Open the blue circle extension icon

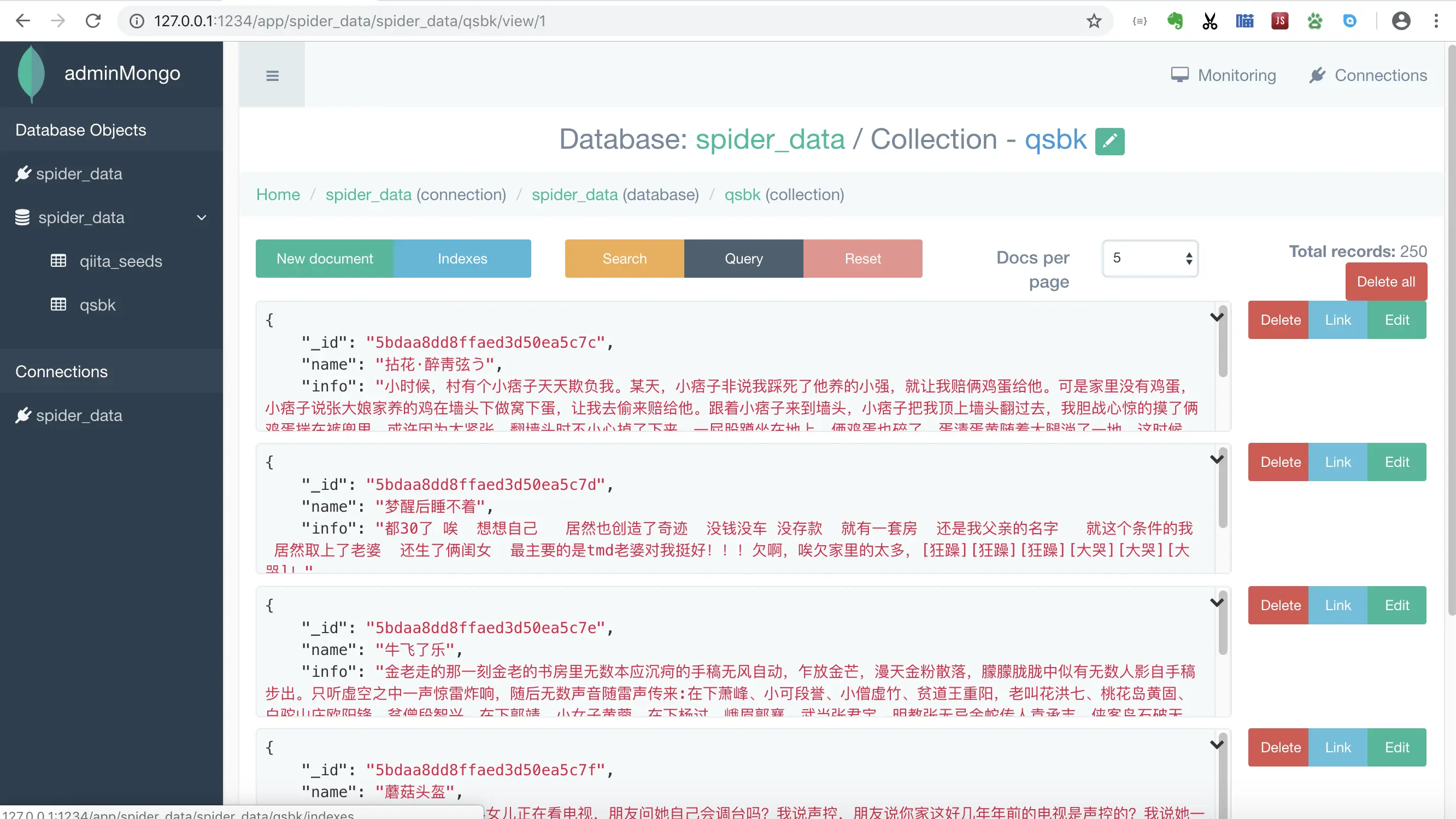click(x=1350, y=21)
